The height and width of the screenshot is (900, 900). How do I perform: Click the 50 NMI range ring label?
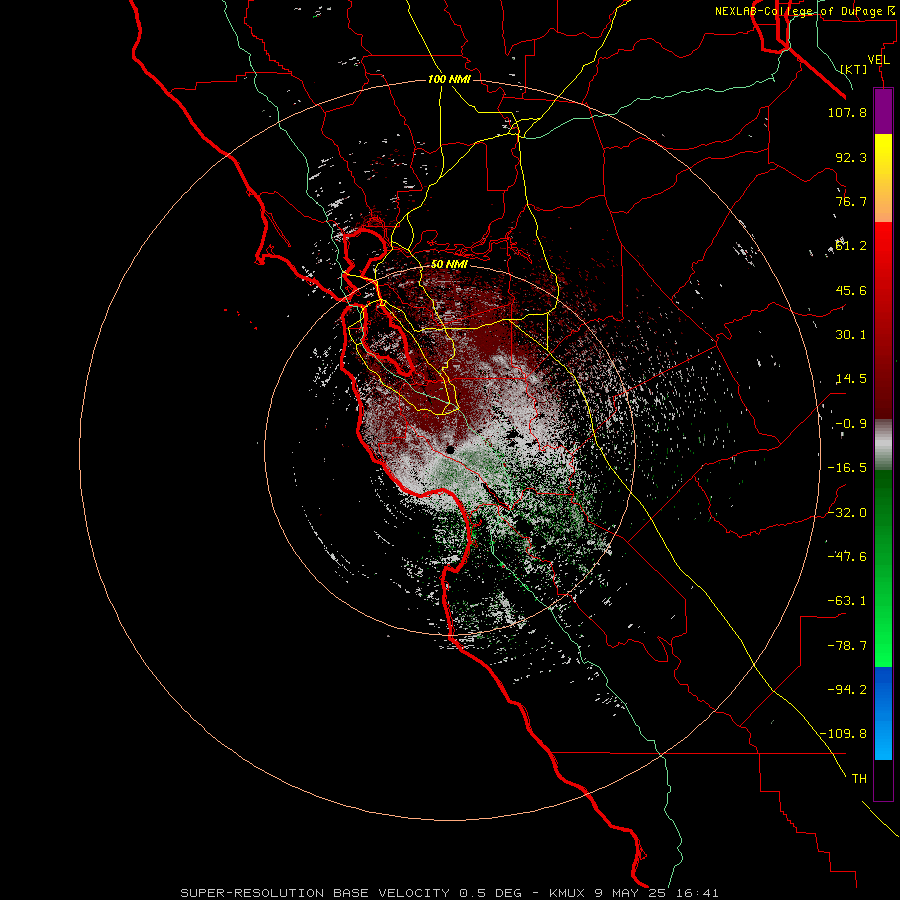click(449, 264)
